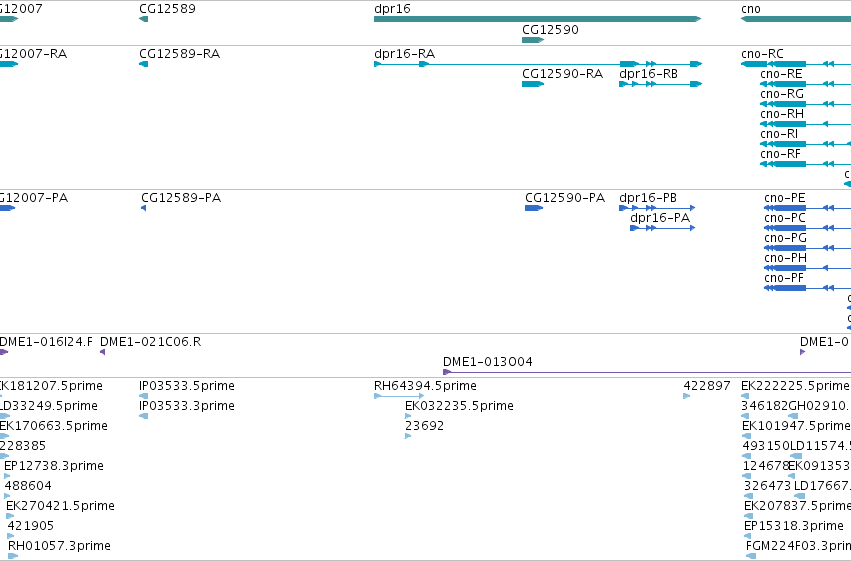
Task: Click the 421905 EST label
Action: 30,526
